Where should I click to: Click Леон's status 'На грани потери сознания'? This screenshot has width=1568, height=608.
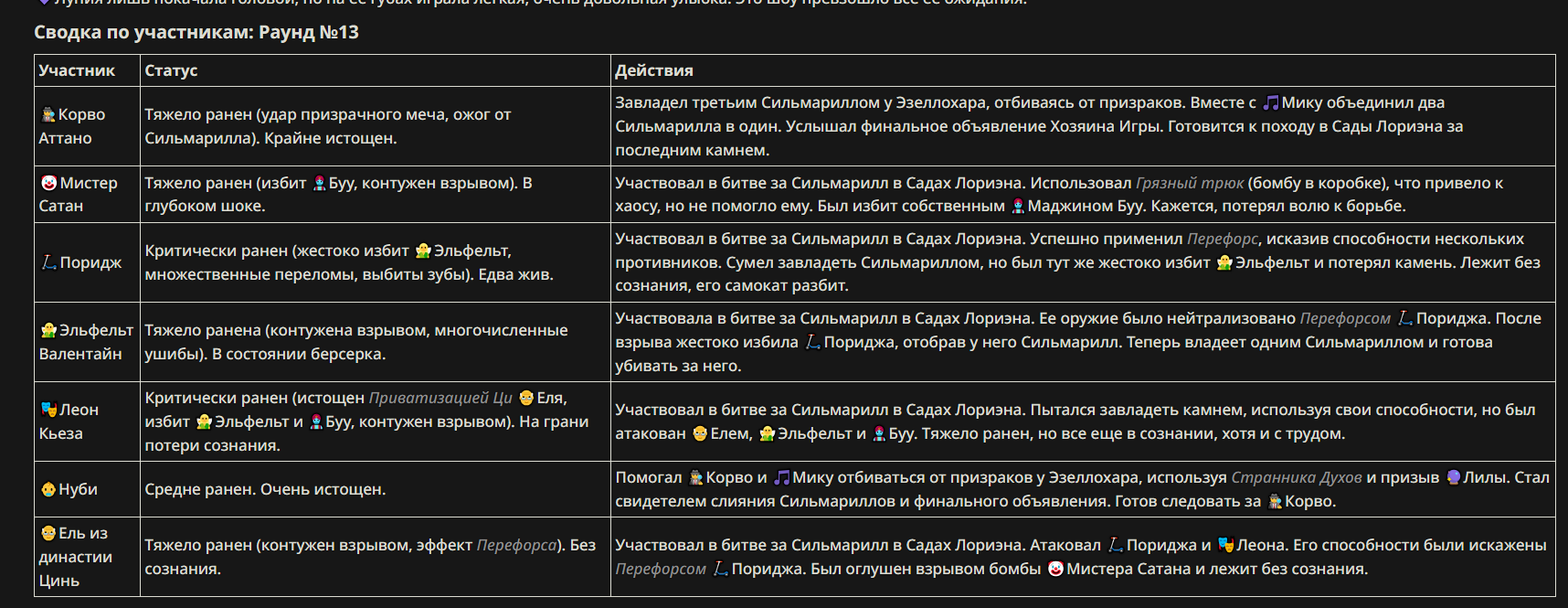(x=366, y=433)
